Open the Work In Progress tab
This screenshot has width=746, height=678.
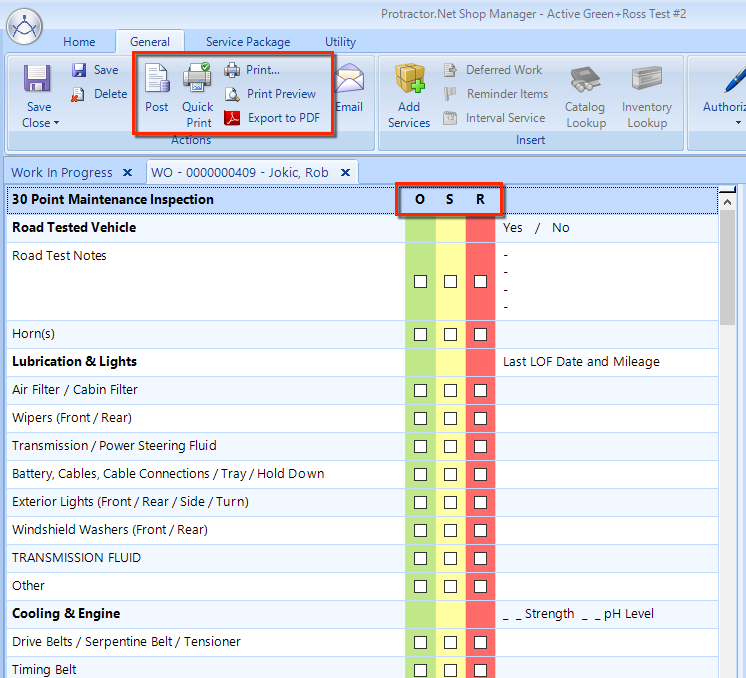point(62,172)
